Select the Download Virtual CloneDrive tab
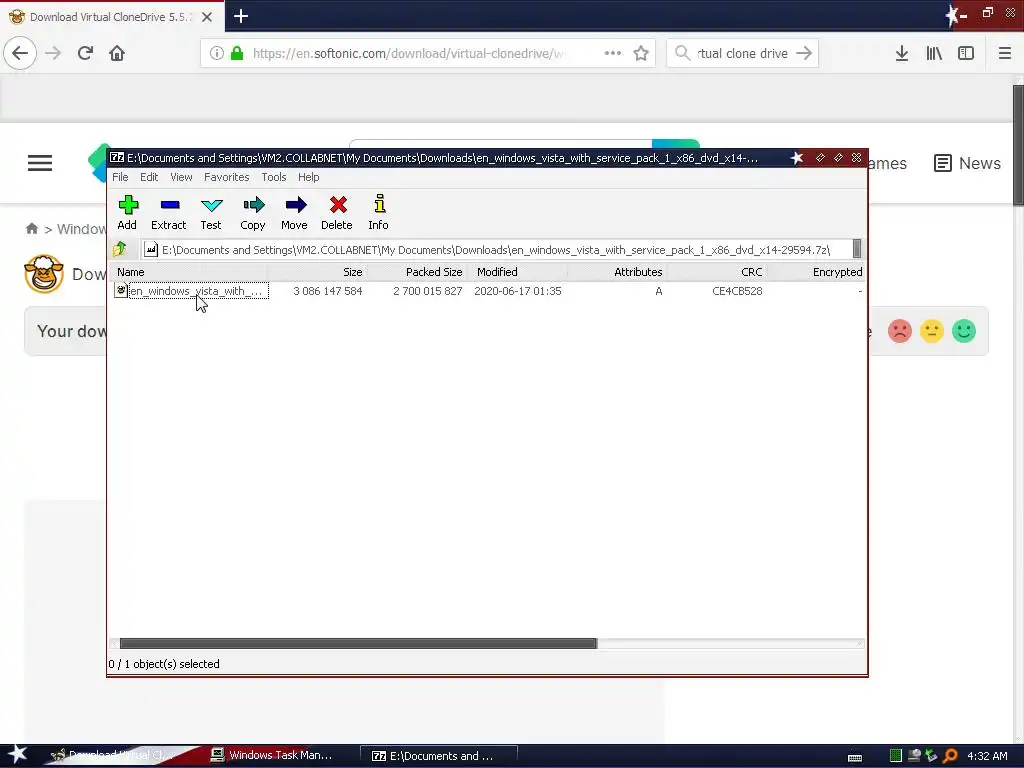1024x768 pixels. point(112,16)
